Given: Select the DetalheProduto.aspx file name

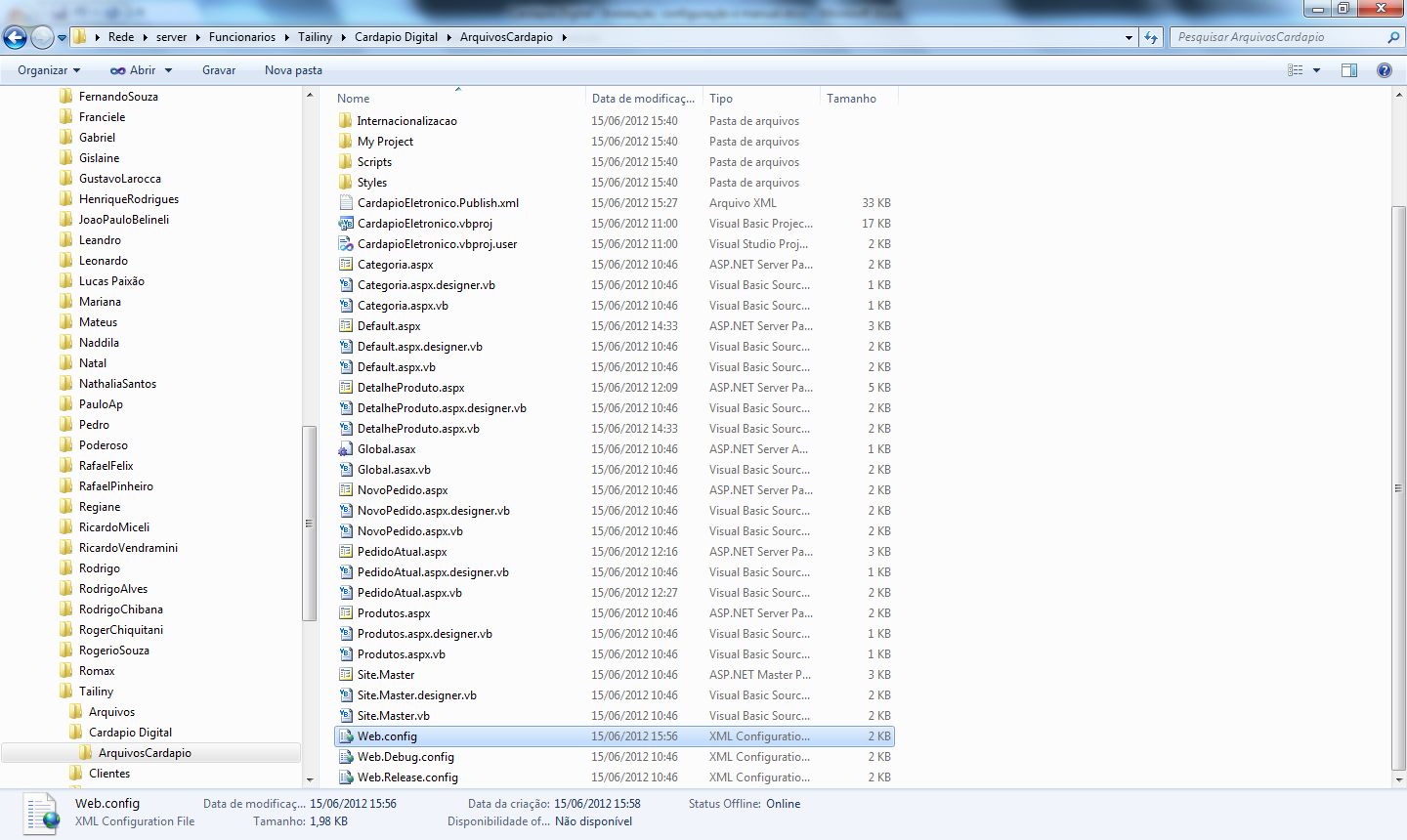Looking at the screenshot, I should 410,388.
